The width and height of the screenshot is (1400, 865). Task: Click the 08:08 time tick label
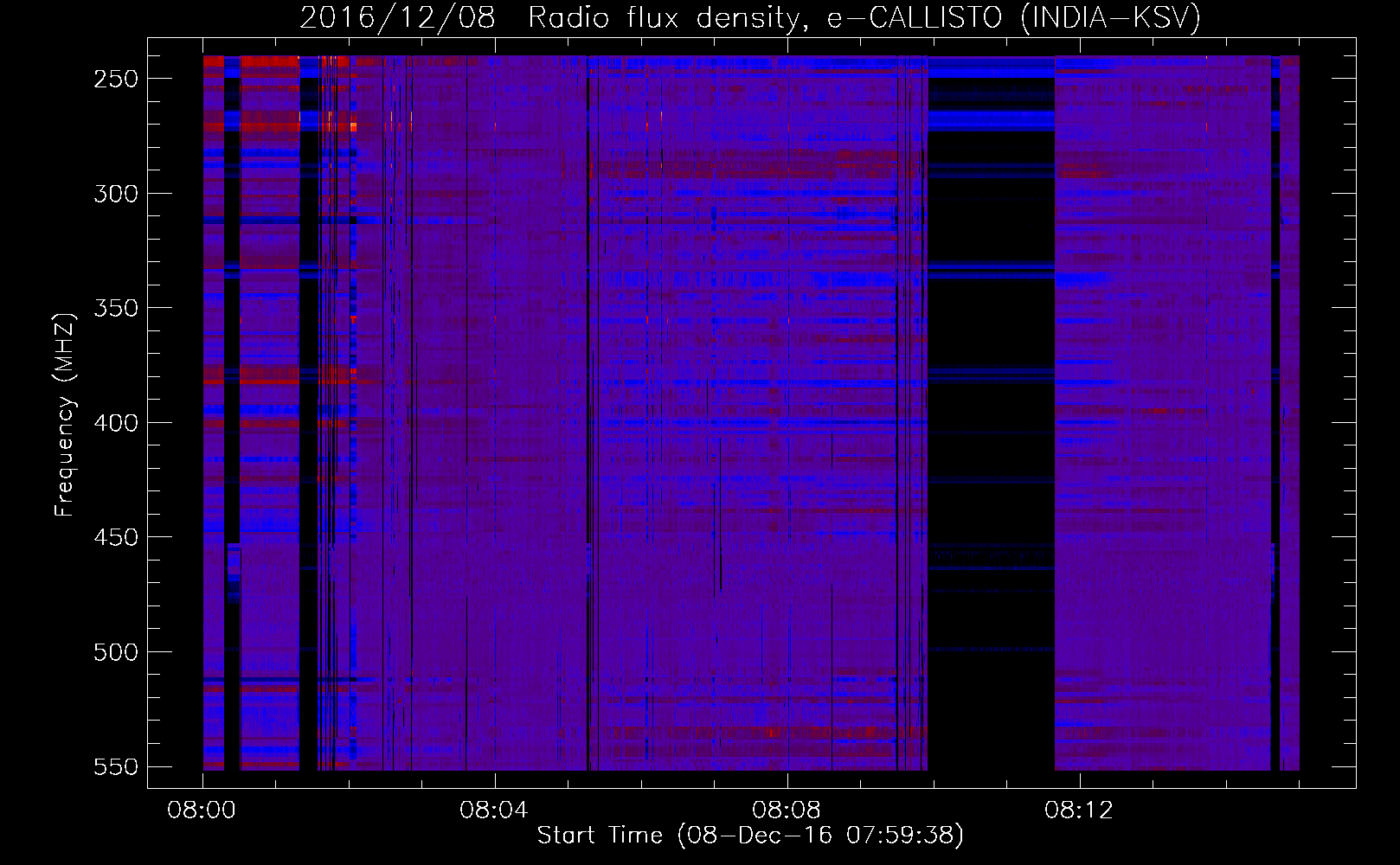tap(787, 811)
